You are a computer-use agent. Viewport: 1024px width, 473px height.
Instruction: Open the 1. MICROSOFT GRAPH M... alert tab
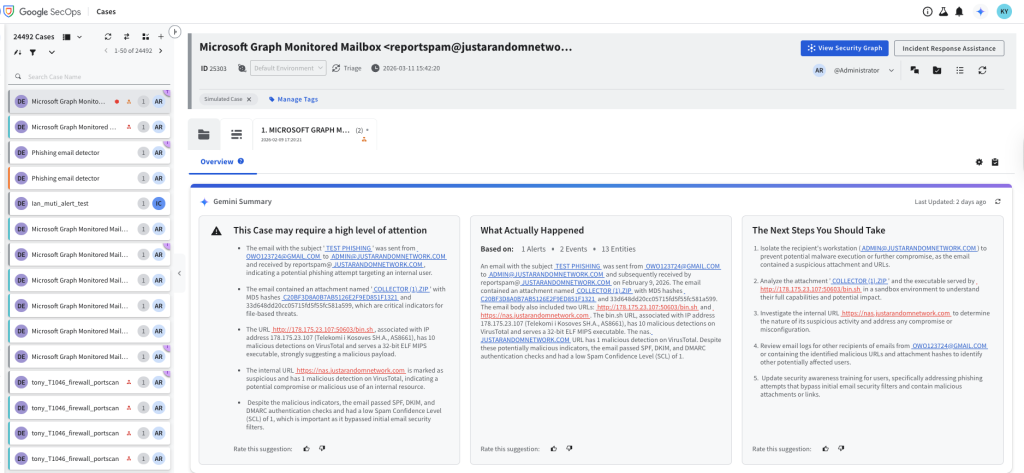(314, 134)
